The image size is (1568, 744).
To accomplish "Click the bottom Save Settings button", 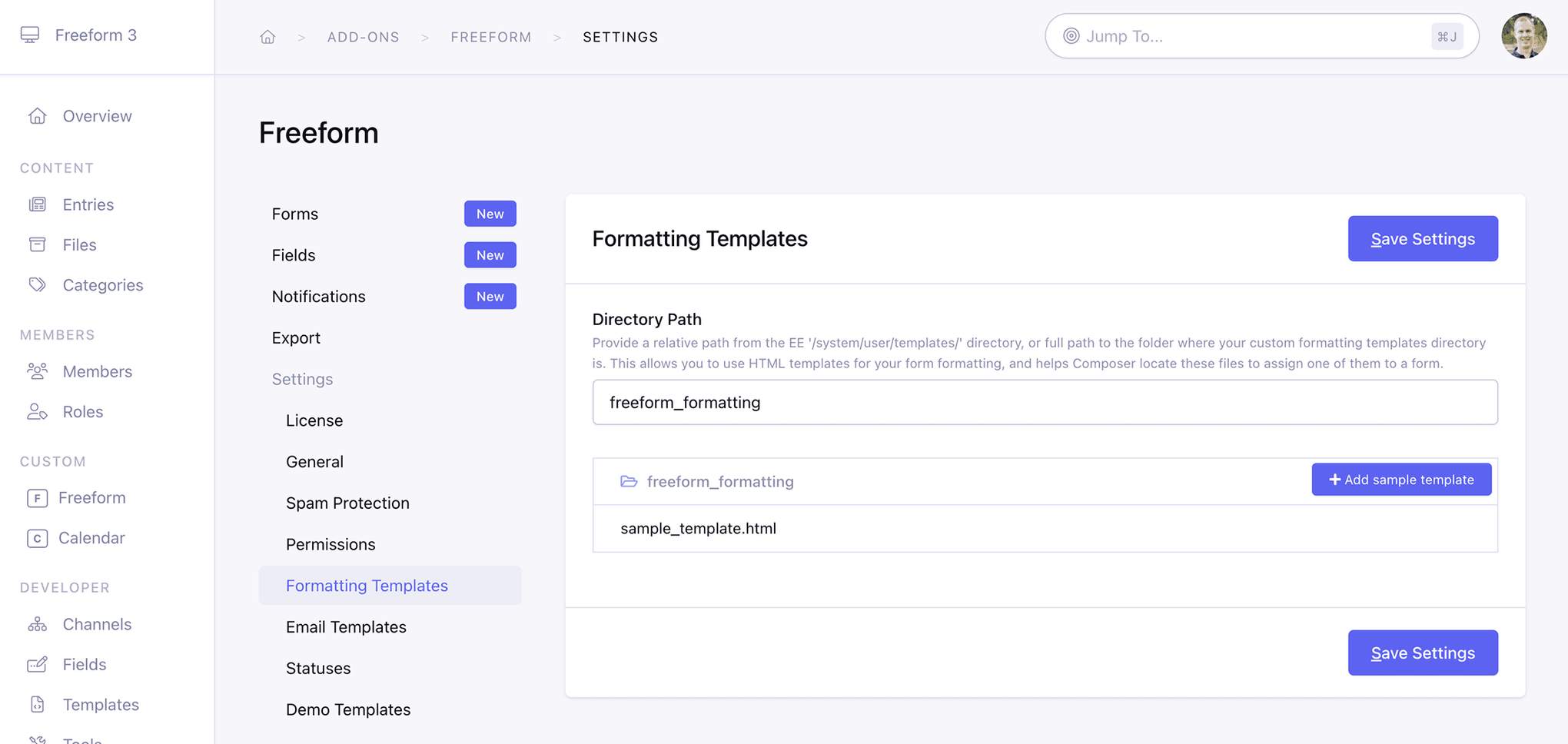I will (1423, 653).
